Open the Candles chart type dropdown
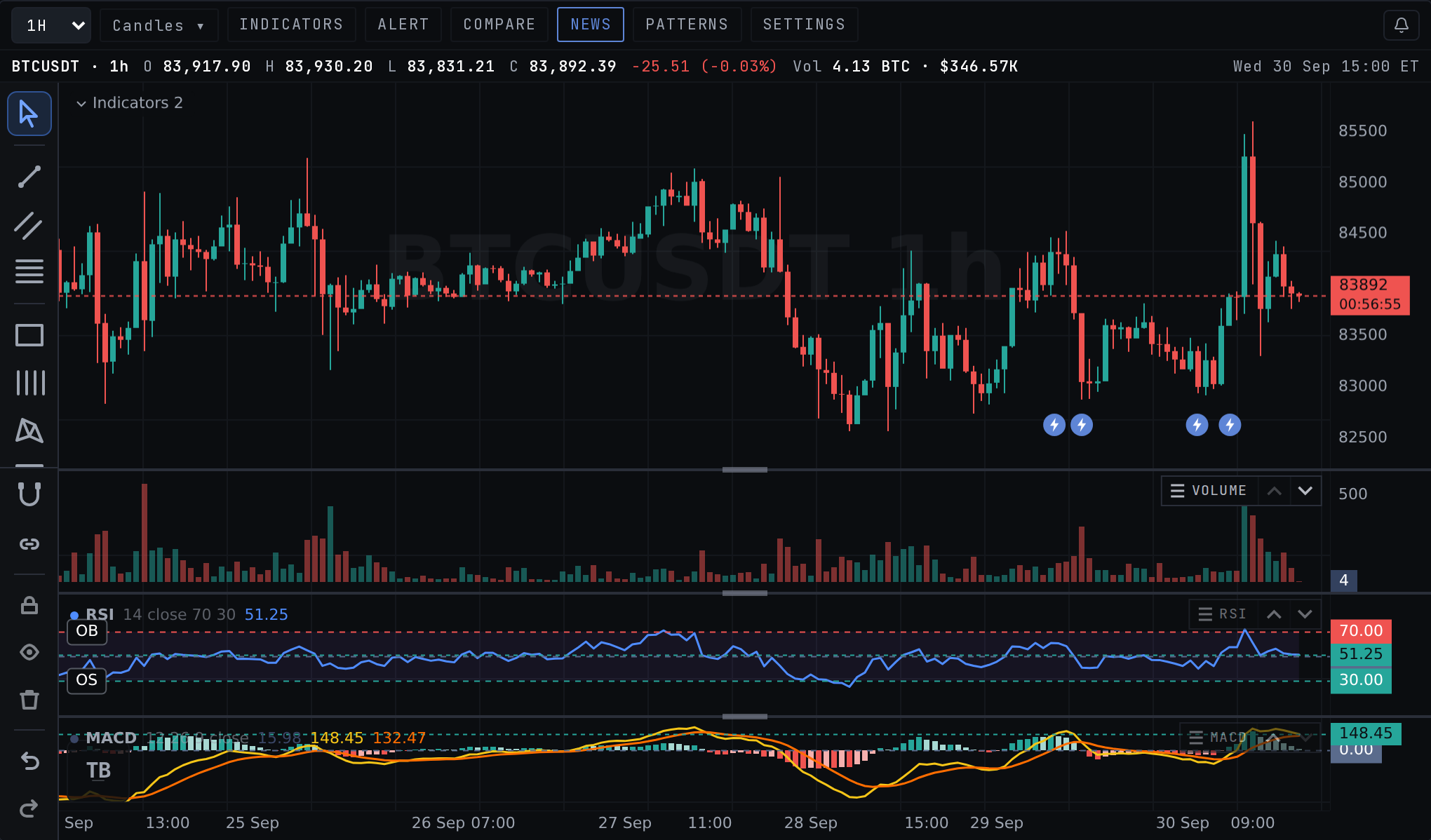This screenshot has height=840, width=1431. click(159, 25)
